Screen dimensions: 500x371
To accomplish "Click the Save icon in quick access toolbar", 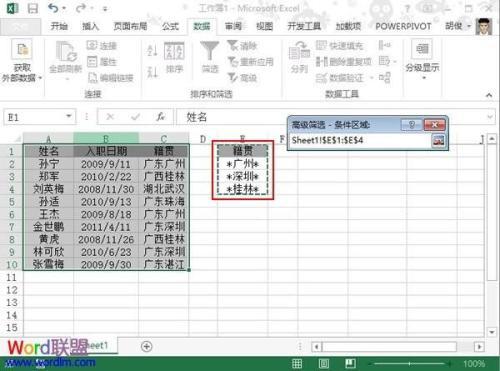I will [x=33, y=8].
